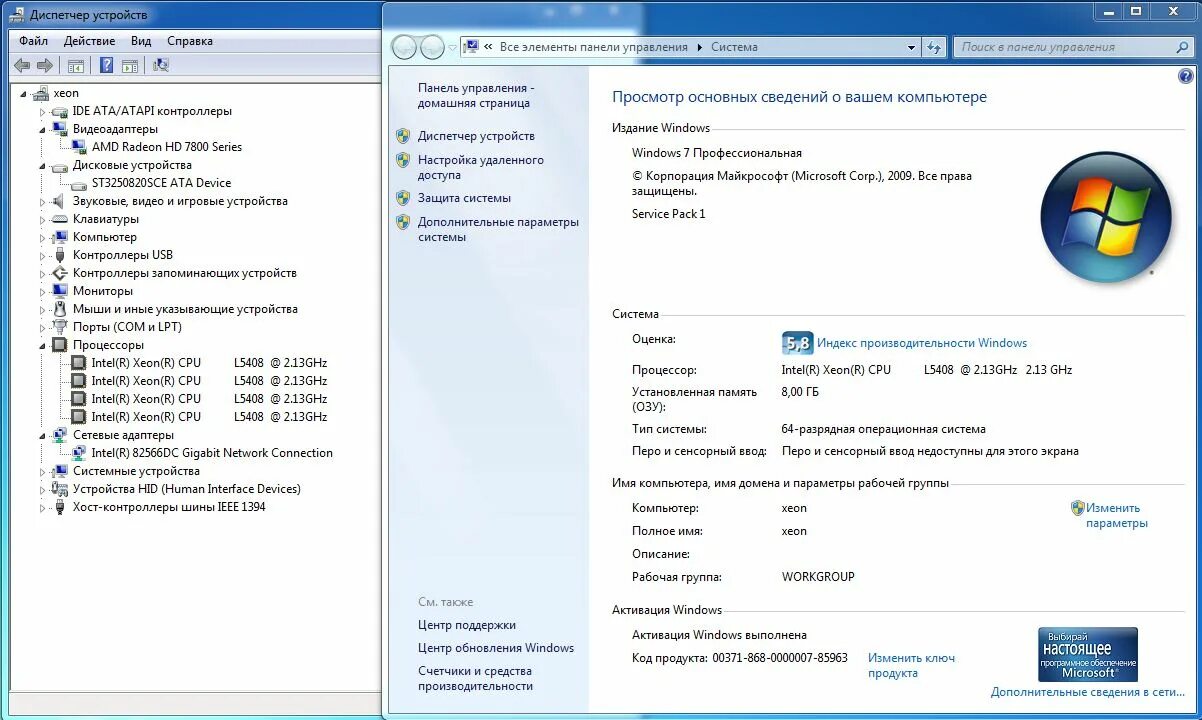Open Диспетчер устройств link in sidebar
Viewport: 1202px width, 720px height.
tap(476, 136)
